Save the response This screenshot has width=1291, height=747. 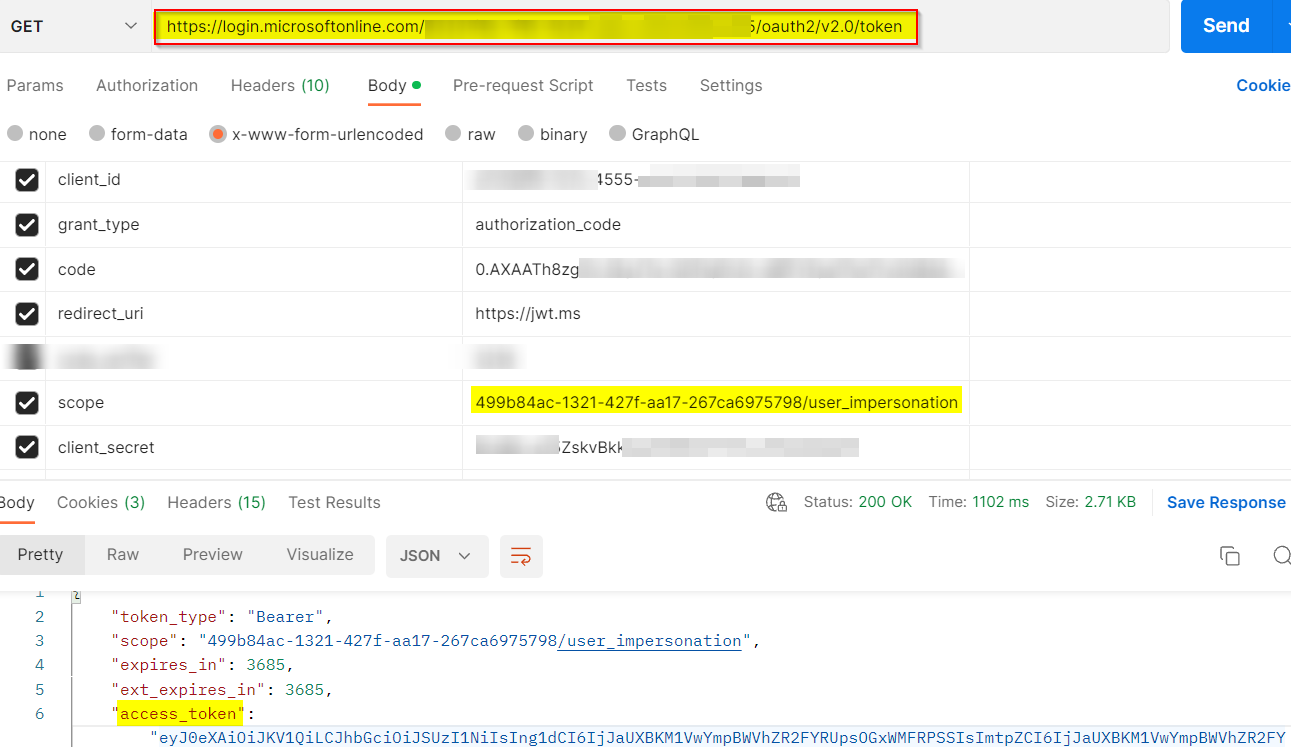(1226, 502)
